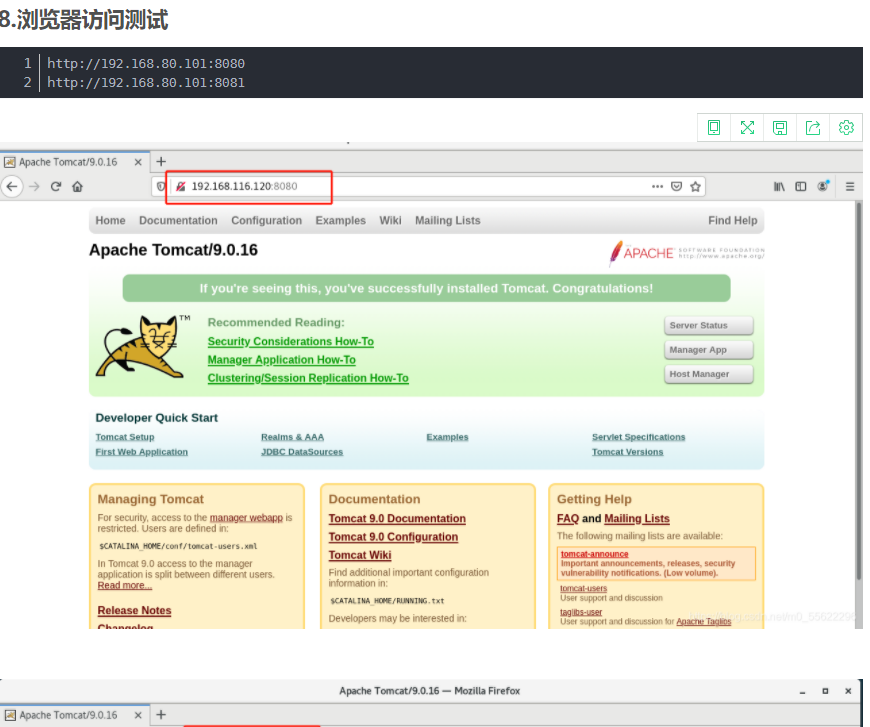Click the tracking protection shield icon

click(161, 186)
